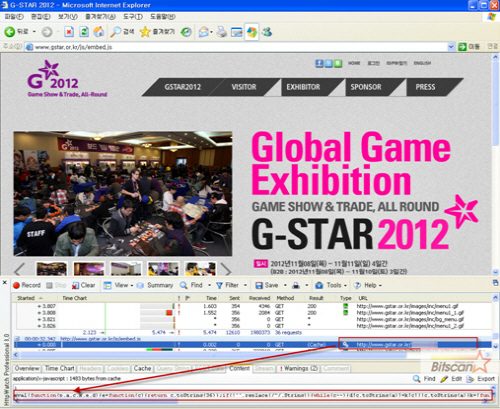This screenshot has width=500, height=409.
Task: Click Edit in the content pane
Action: click(x=451, y=379)
